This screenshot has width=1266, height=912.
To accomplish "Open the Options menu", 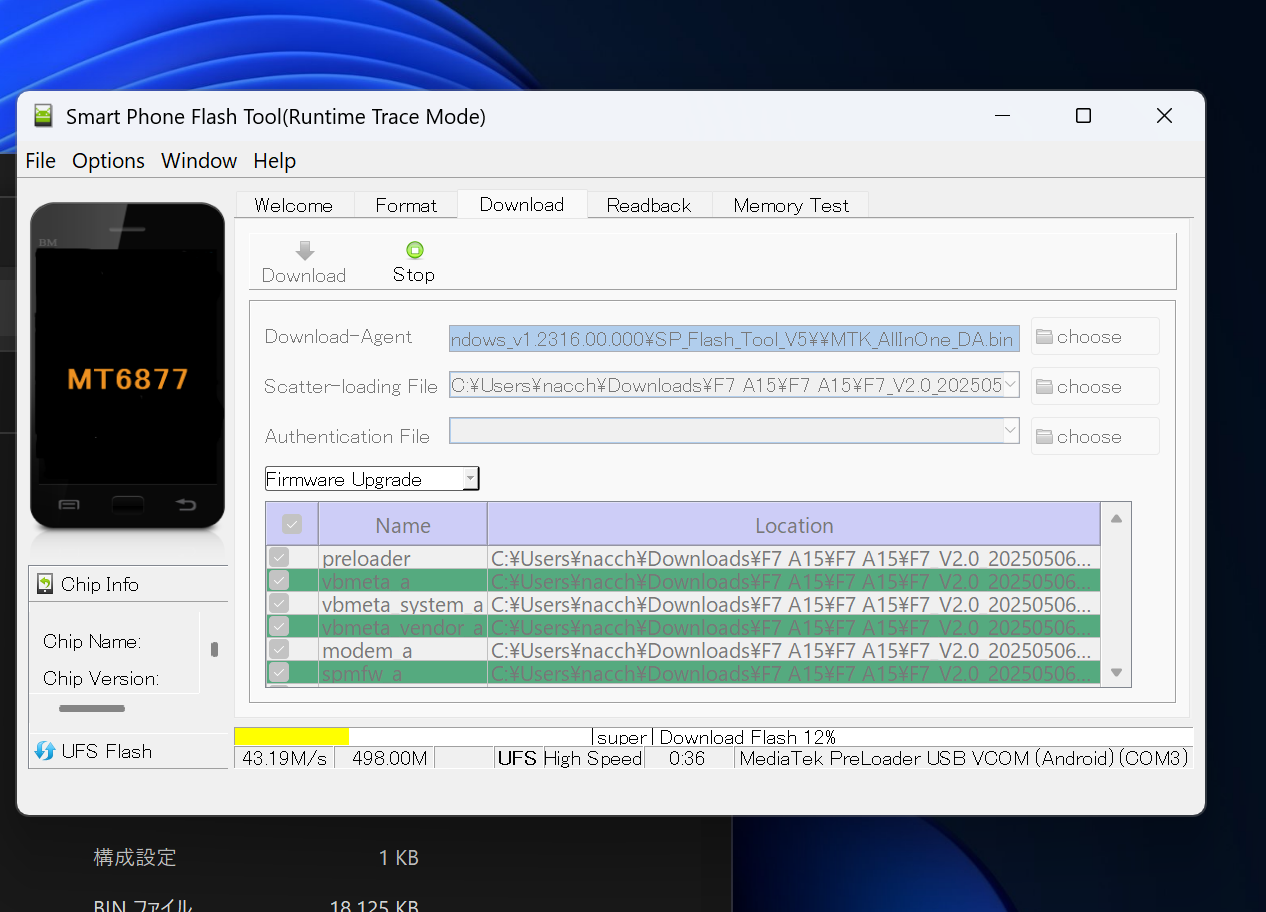I will (108, 161).
